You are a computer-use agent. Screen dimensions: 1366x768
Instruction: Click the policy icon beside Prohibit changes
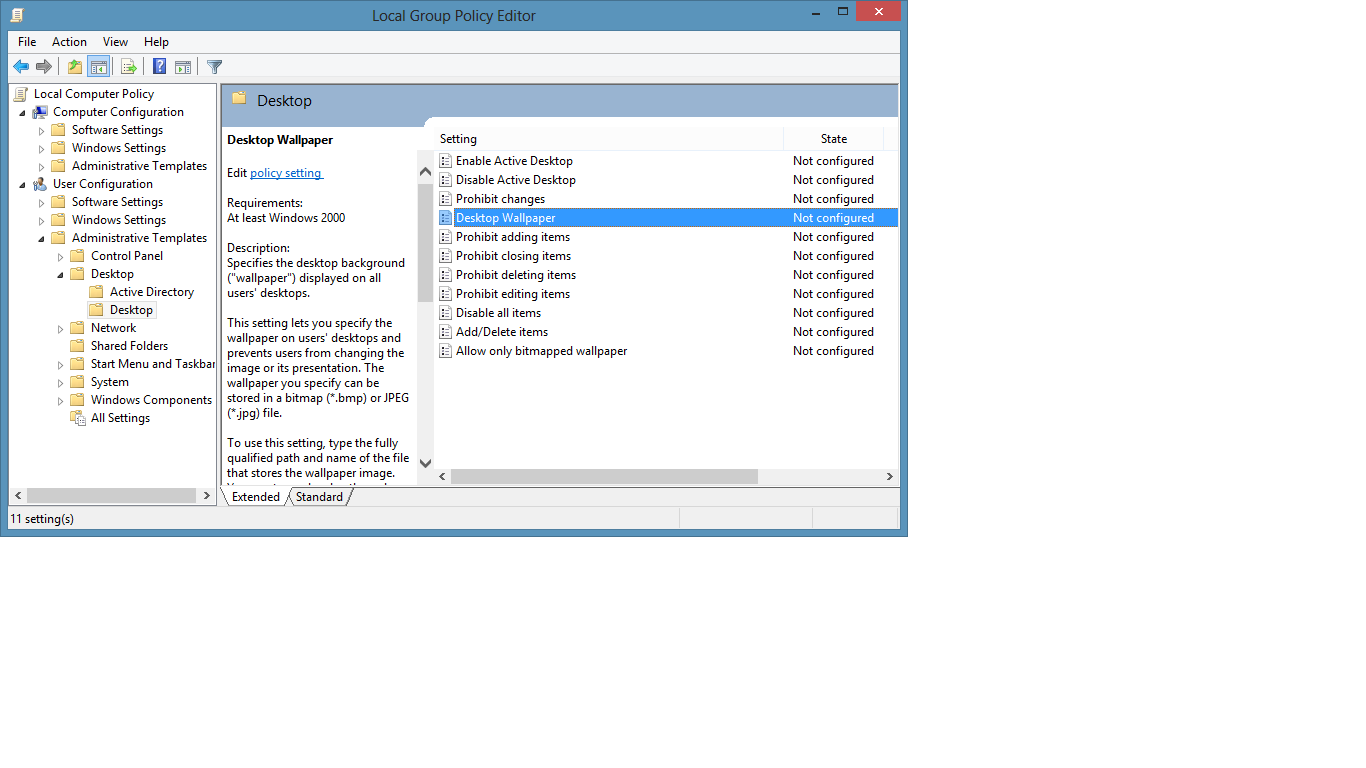[446, 199]
